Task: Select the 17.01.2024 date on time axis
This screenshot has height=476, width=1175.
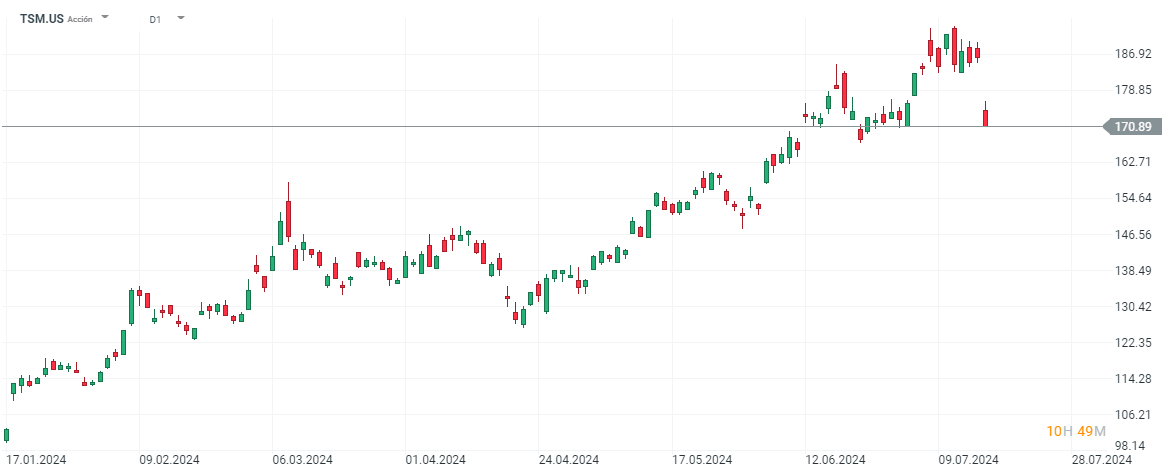Action: [36, 460]
